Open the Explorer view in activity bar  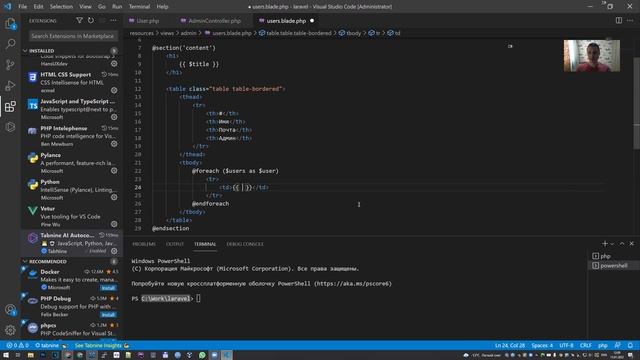pos(10,24)
